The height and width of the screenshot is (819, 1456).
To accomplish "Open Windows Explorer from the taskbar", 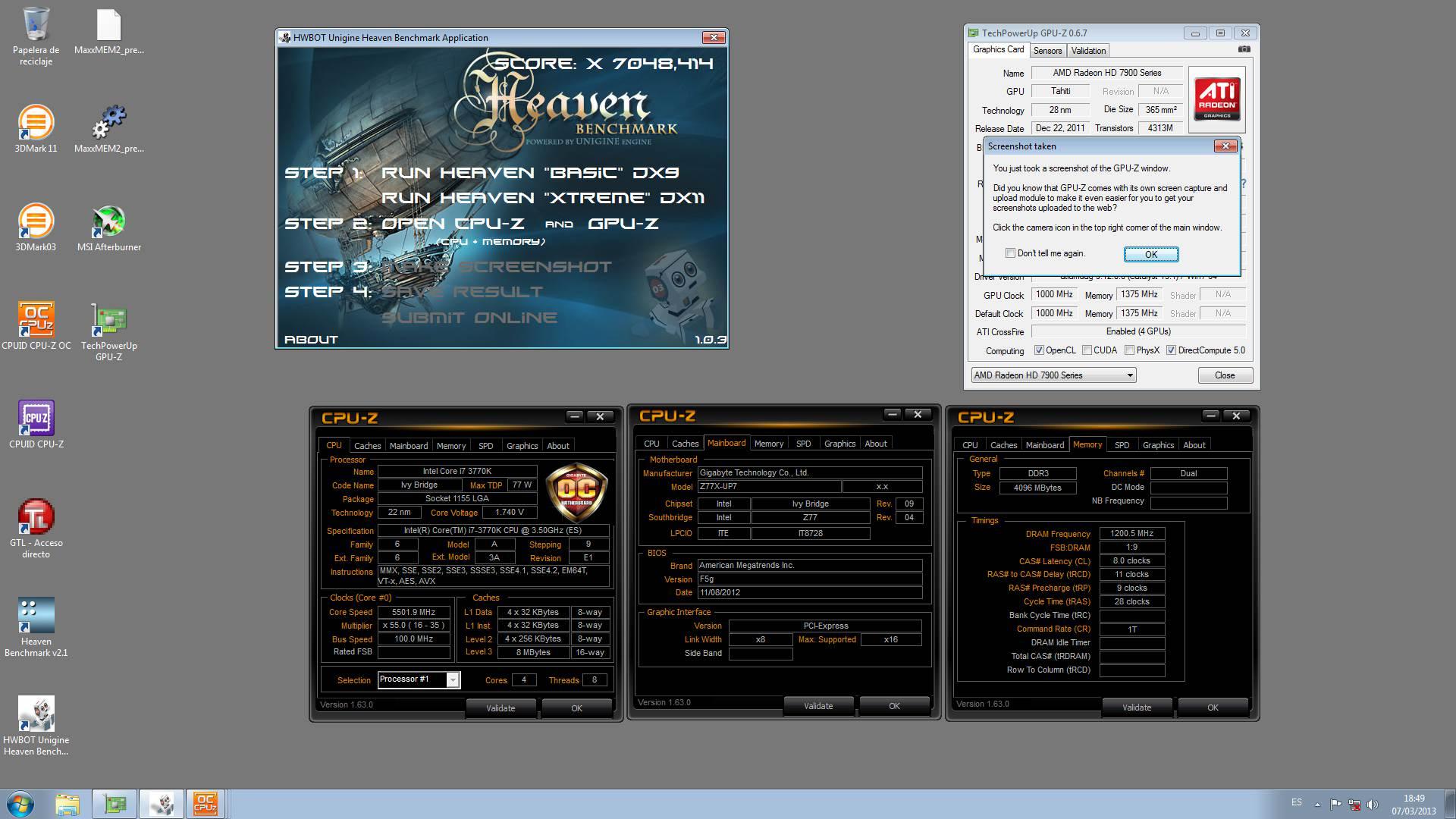I will pyautogui.click(x=67, y=804).
